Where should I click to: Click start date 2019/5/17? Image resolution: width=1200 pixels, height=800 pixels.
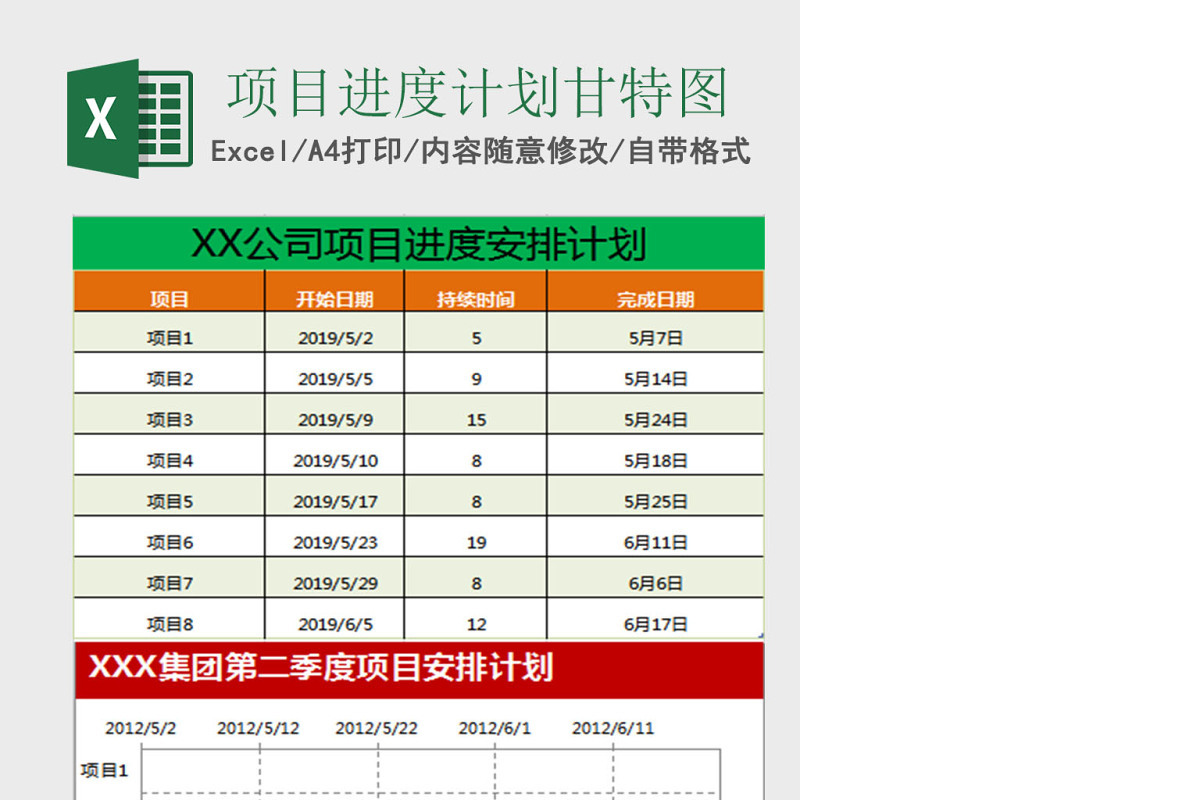click(336, 502)
